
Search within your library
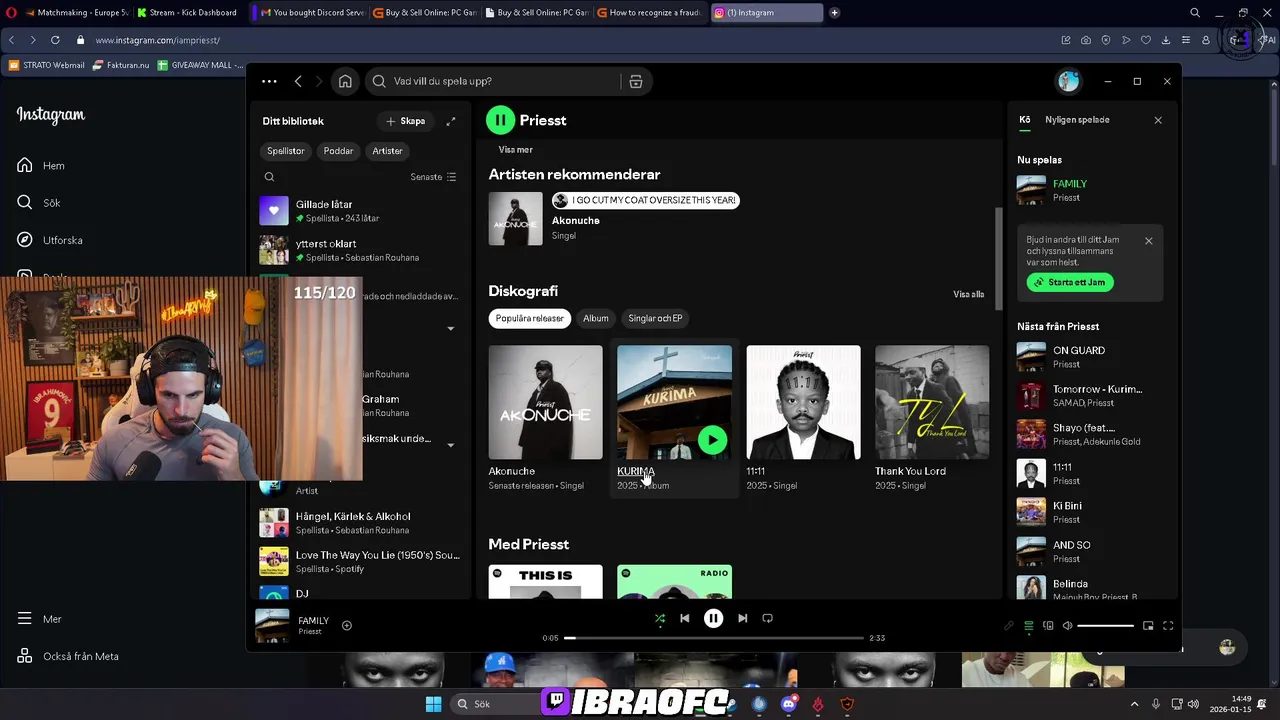(x=269, y=177)
